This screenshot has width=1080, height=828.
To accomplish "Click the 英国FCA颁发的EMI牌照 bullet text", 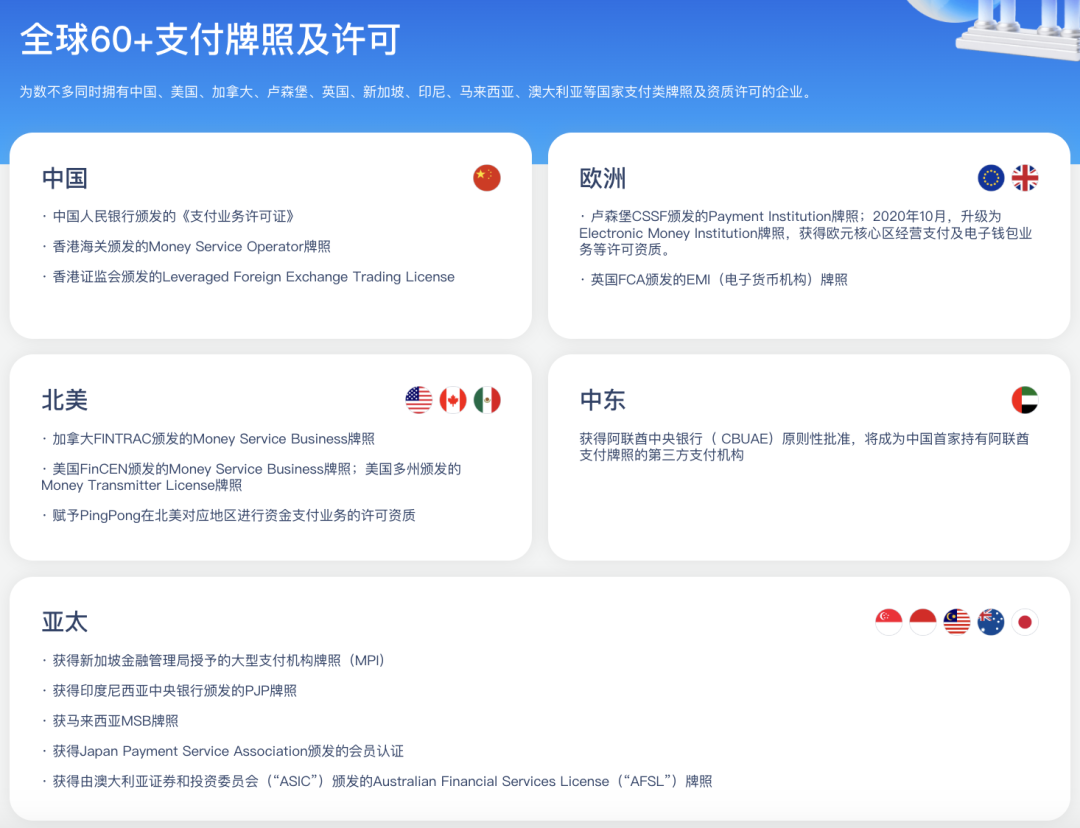I will (x=719, y=280).
